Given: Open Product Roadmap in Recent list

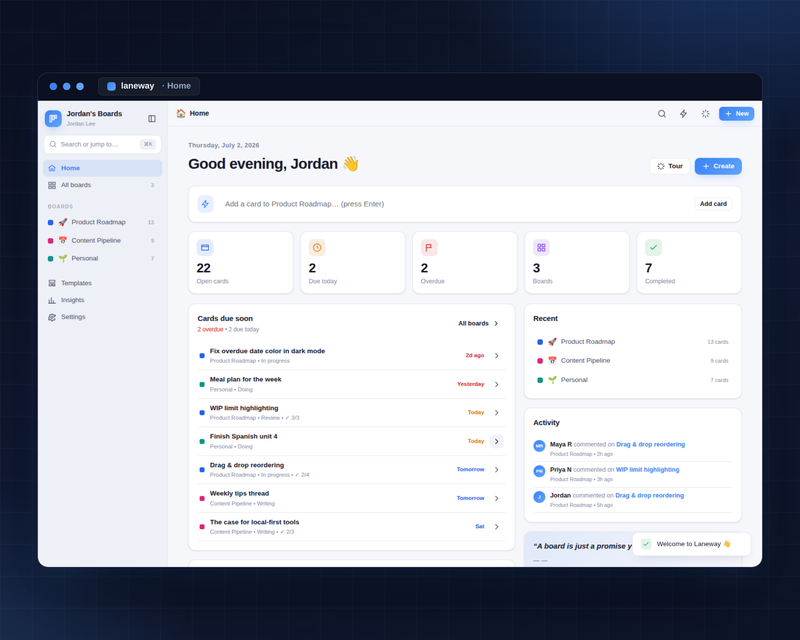Looking at the screenshot, I should 633,342.
